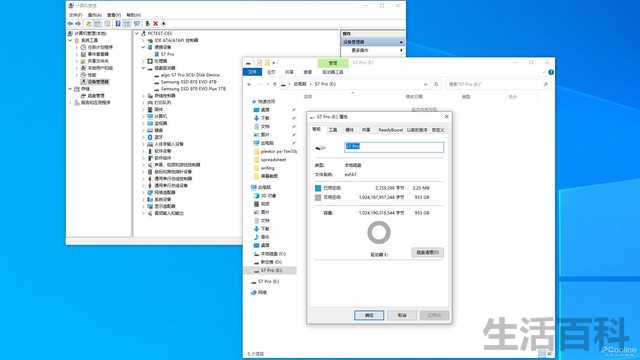Select 事件查看器 in the console tree
The height and width of the screenshot is (360, 640).
point(98,54)
